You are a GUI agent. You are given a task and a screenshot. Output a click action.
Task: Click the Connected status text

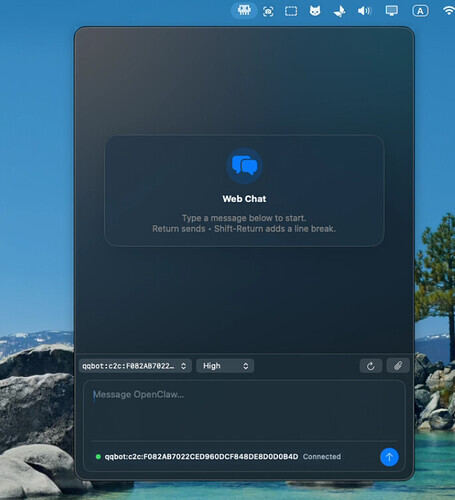(322, 457)
